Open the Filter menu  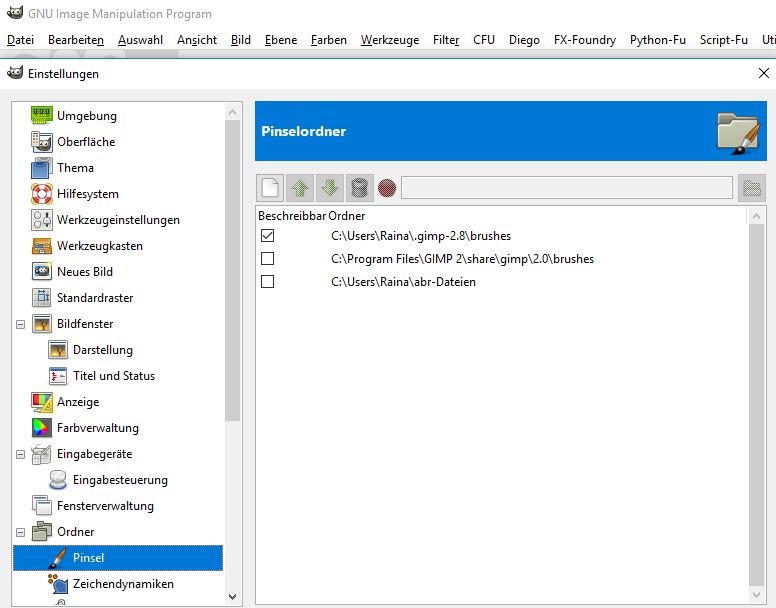pos(446,40)
